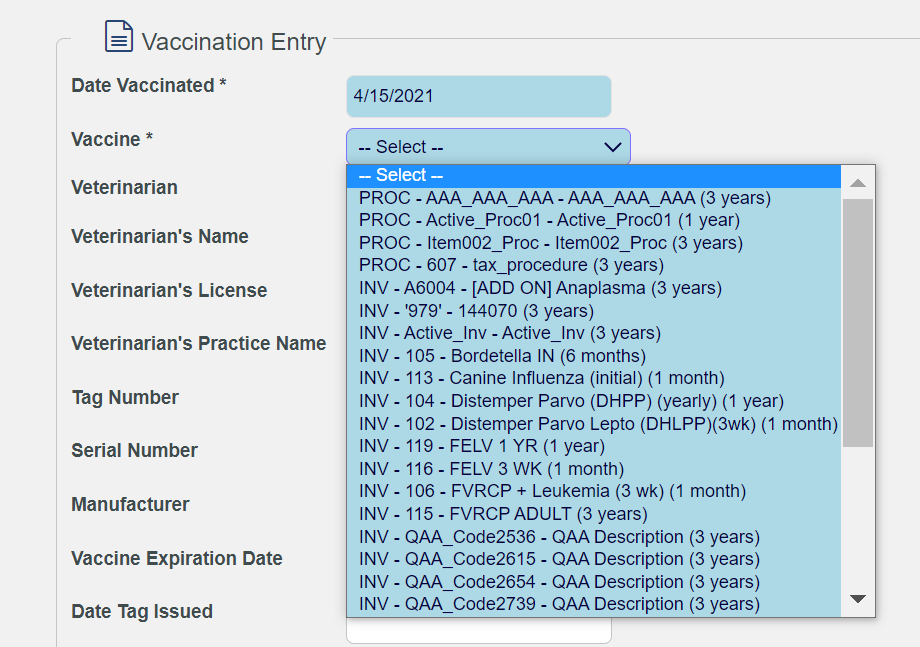Pick INV - QAA_Code2739 QAA Description option
The width and height of the screenshot is (920, 647).
pos(594,604)
